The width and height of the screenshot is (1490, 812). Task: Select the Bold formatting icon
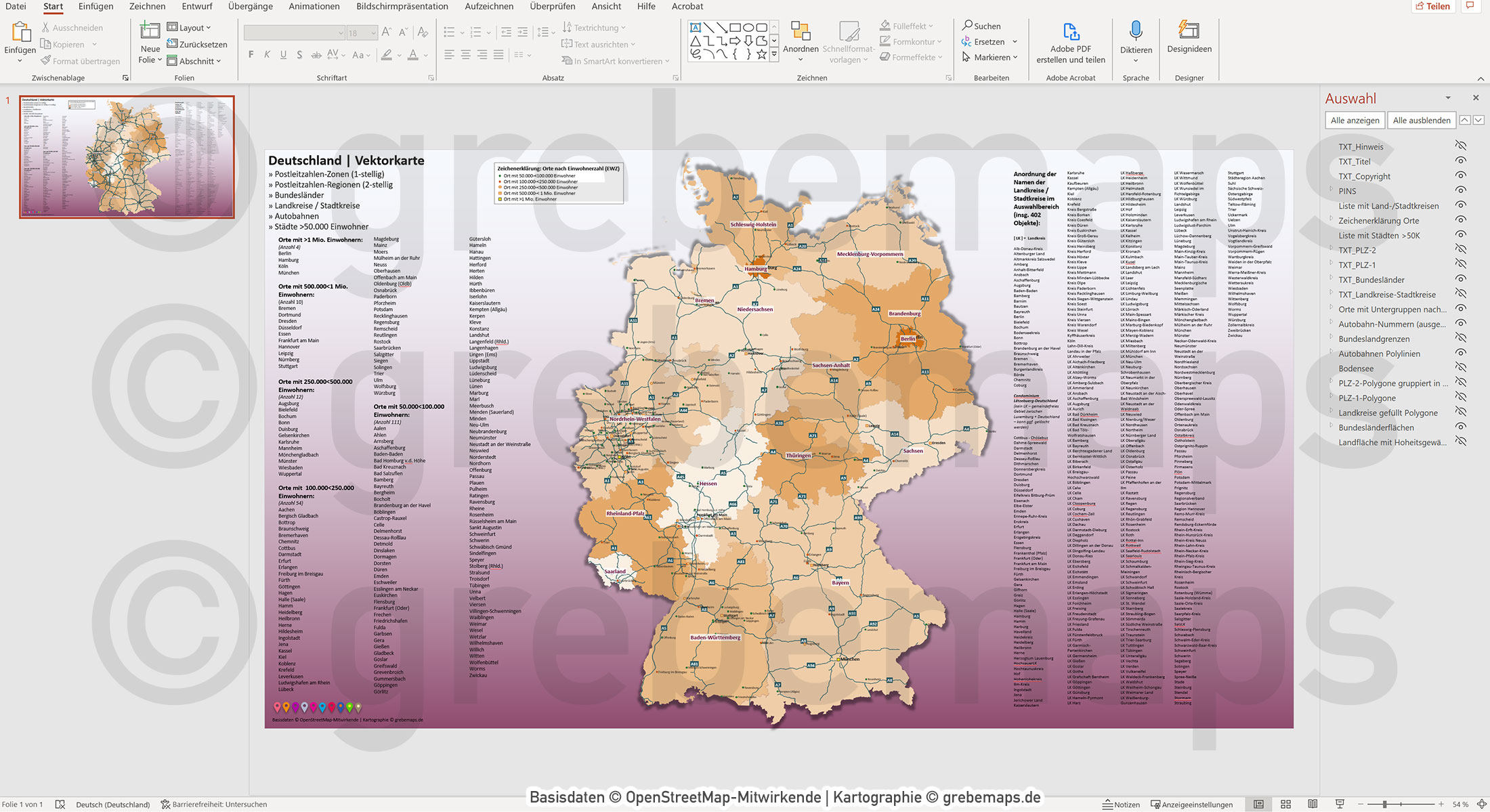[251, 55]
